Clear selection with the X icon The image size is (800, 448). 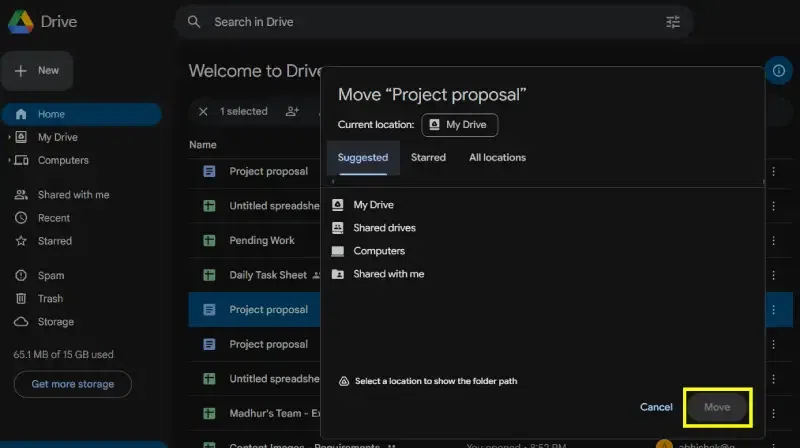(x=203, y=111)
